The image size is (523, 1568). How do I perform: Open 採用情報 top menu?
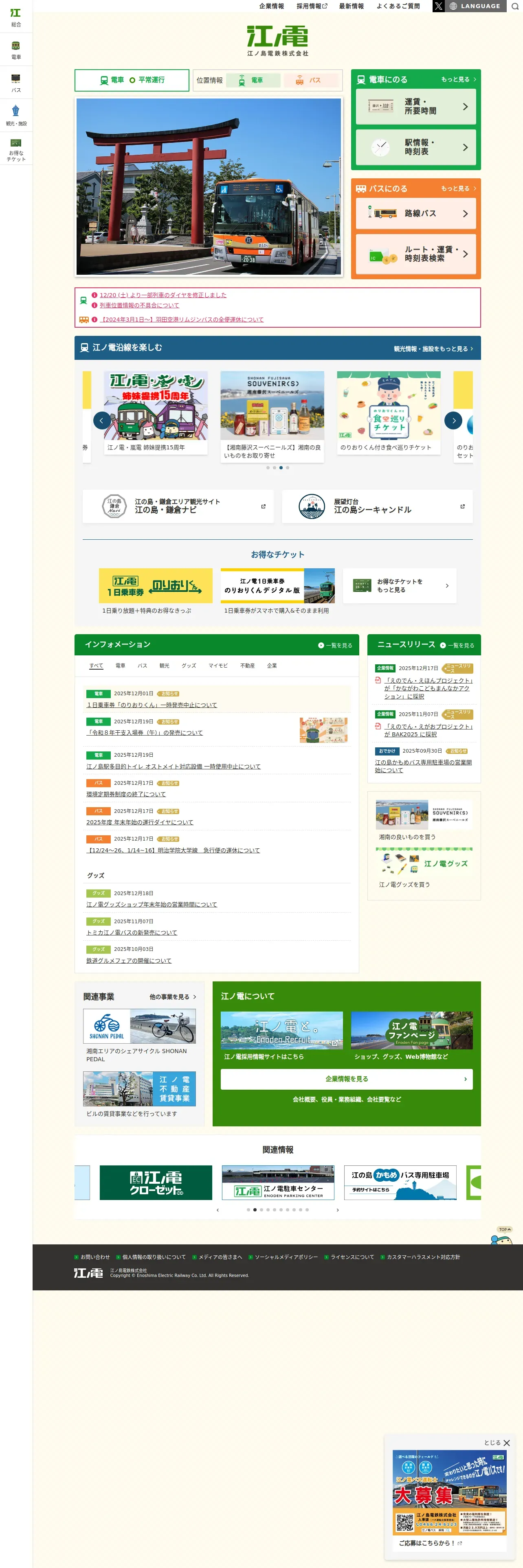click(x=312, y=6)
